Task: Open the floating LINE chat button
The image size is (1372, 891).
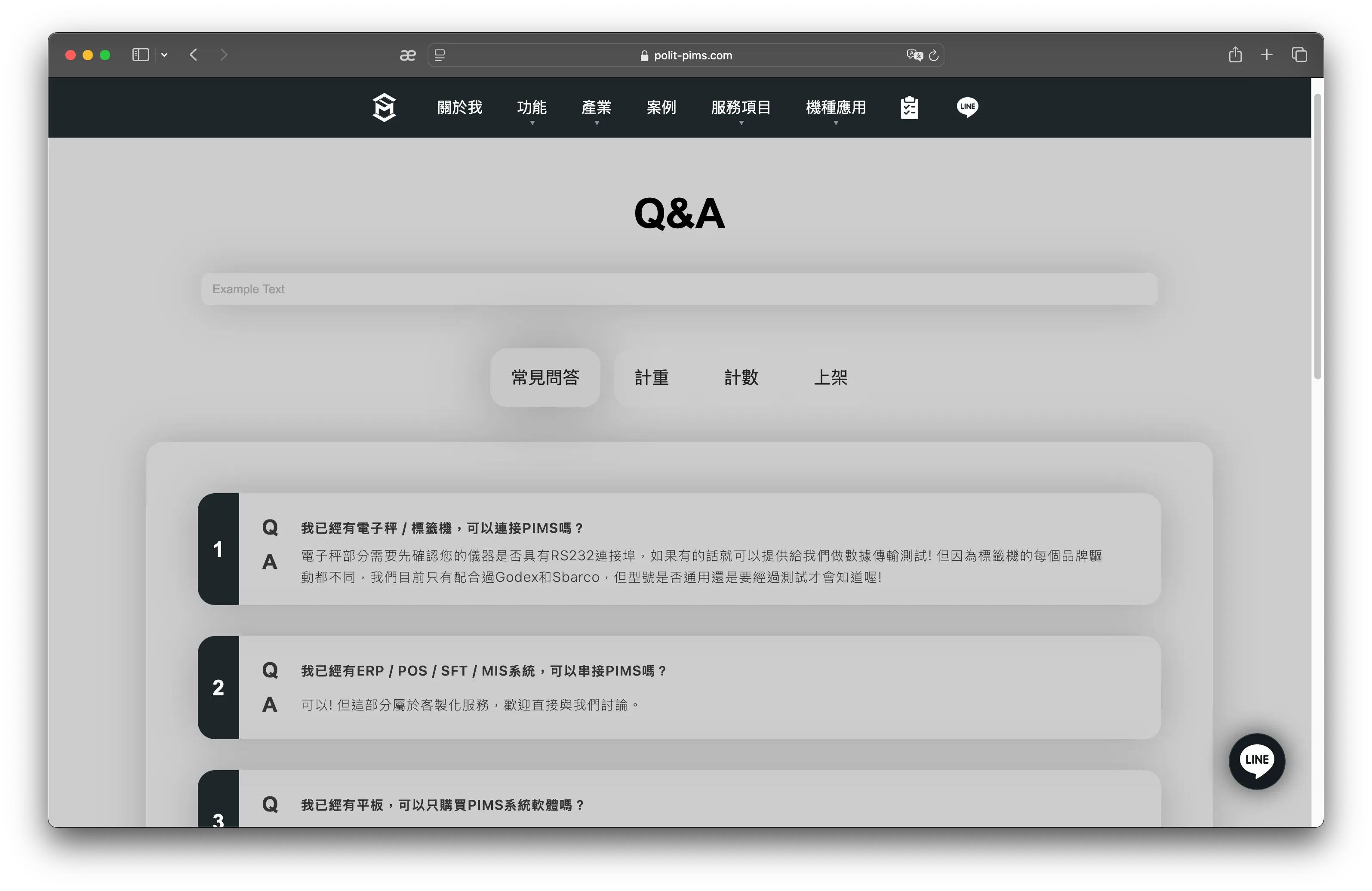Action: coord(1257,761)
